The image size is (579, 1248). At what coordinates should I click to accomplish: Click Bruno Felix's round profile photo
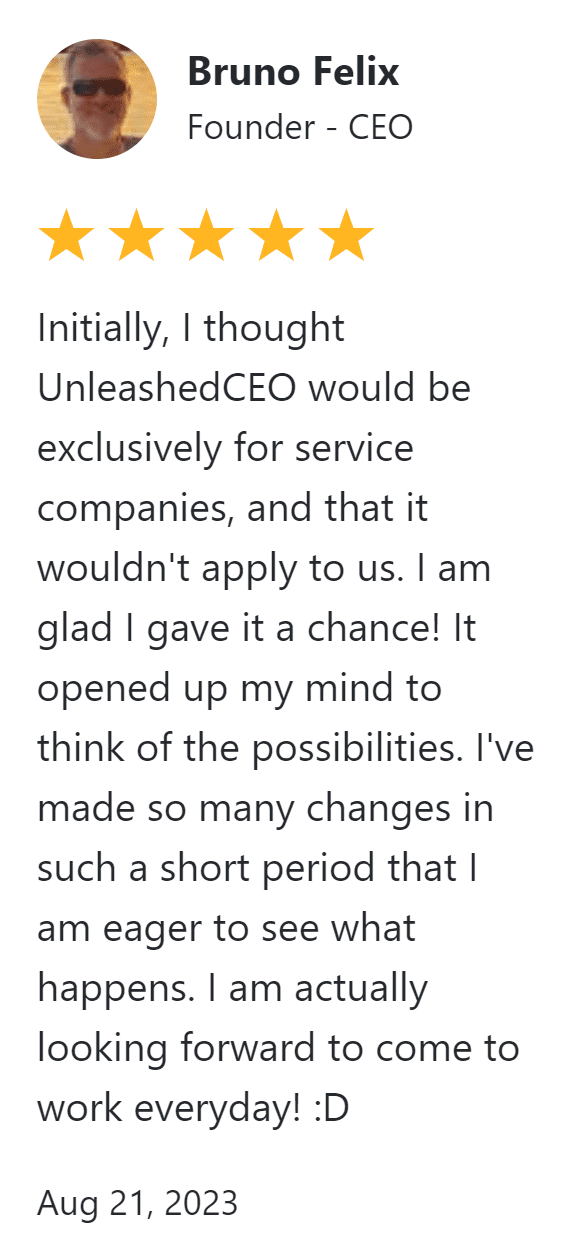pos(97,99)
